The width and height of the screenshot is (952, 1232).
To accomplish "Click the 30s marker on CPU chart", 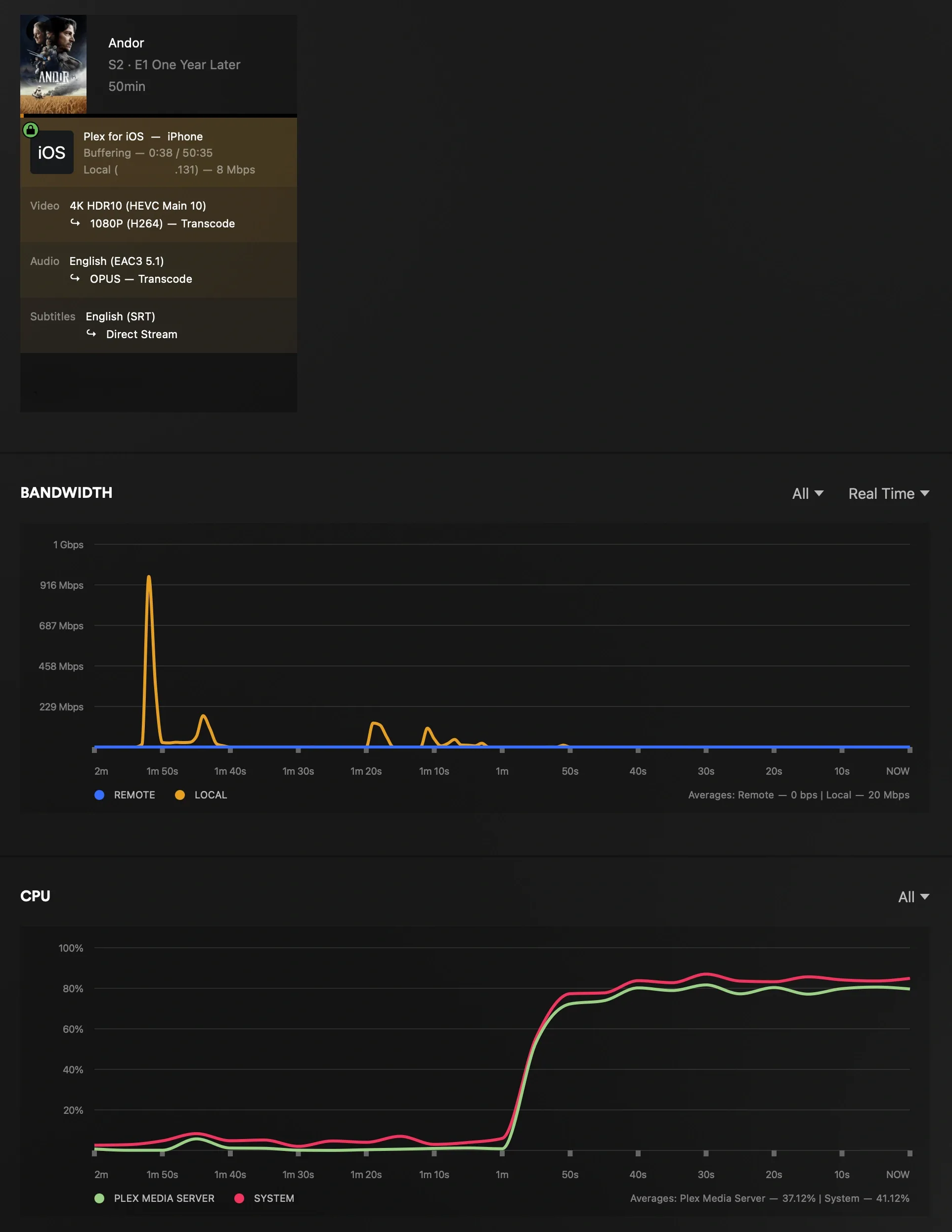I will (706, 1175).
